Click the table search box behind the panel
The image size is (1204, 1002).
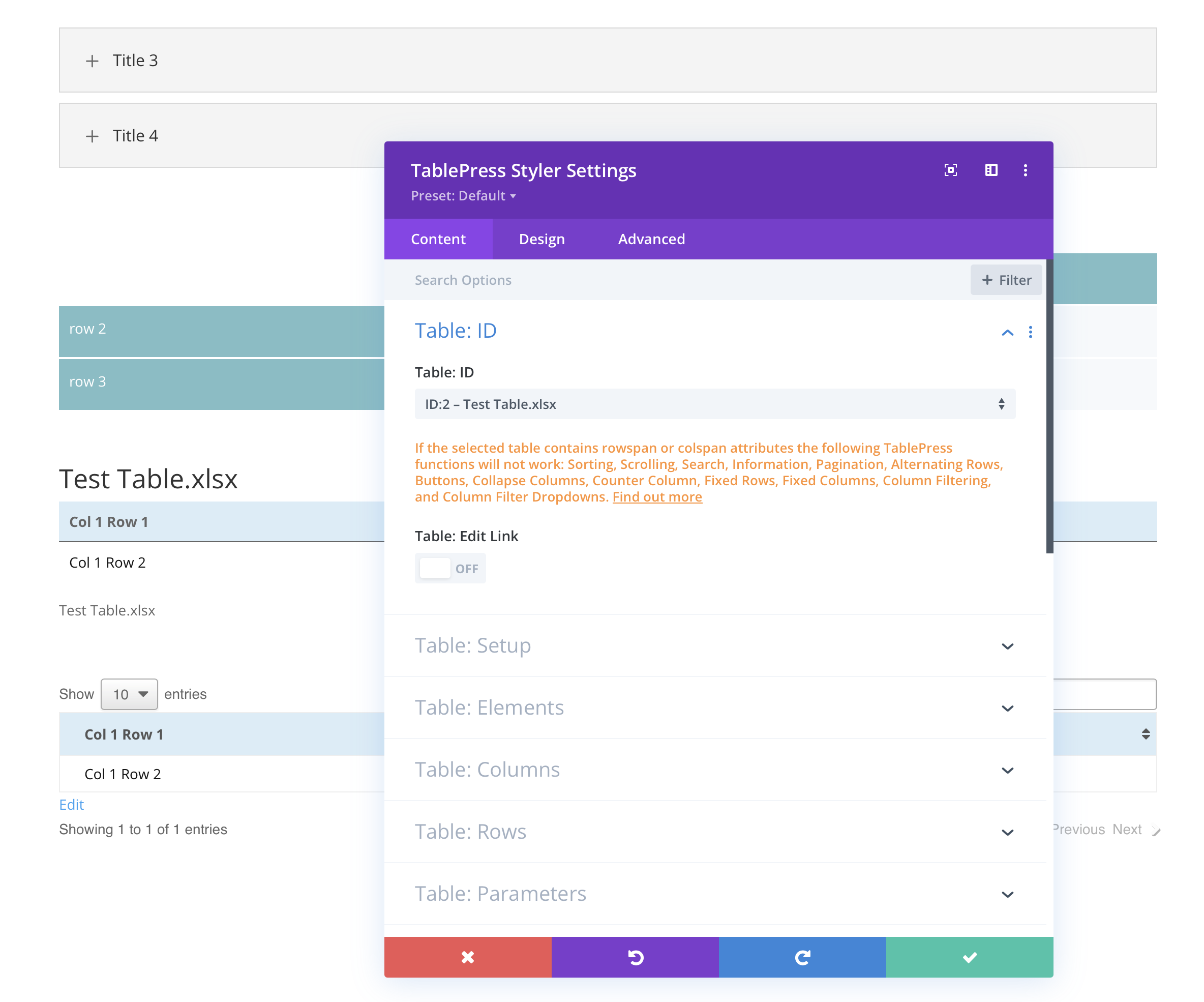pos(1105,694)
